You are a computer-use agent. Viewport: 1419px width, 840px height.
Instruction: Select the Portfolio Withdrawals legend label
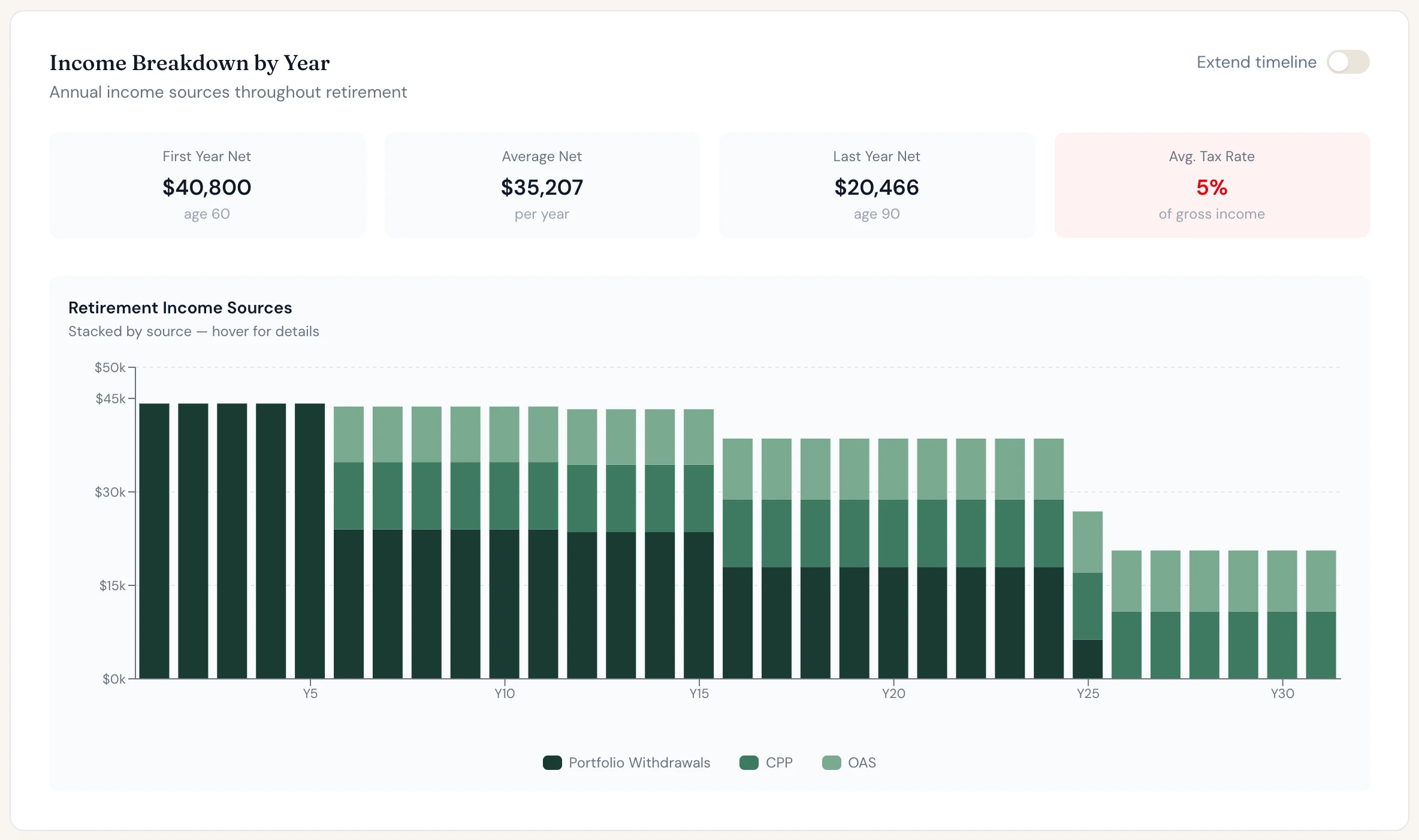639,763
